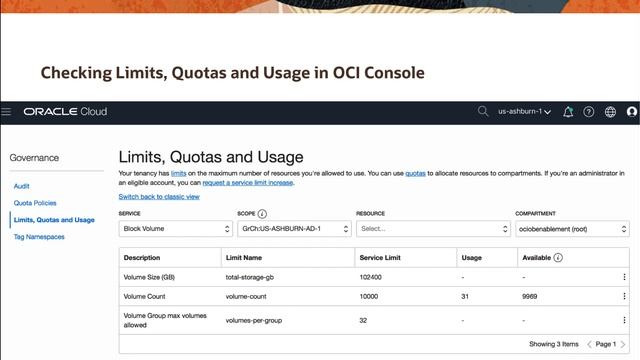
Task: Open actions menu for volumes-per-group row
Action: [x=624, y=320]
